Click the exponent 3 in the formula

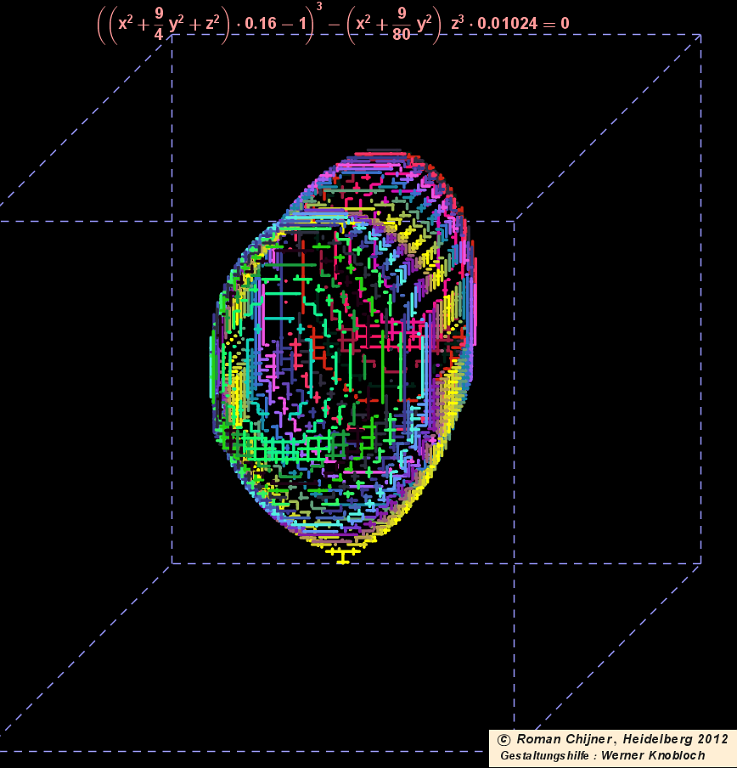pos(318,8)
